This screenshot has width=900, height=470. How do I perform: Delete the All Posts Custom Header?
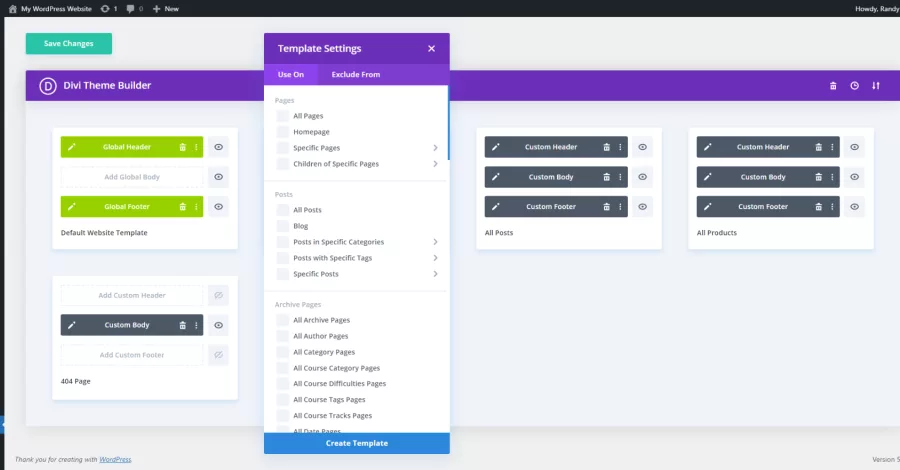(x=606, y=147)
